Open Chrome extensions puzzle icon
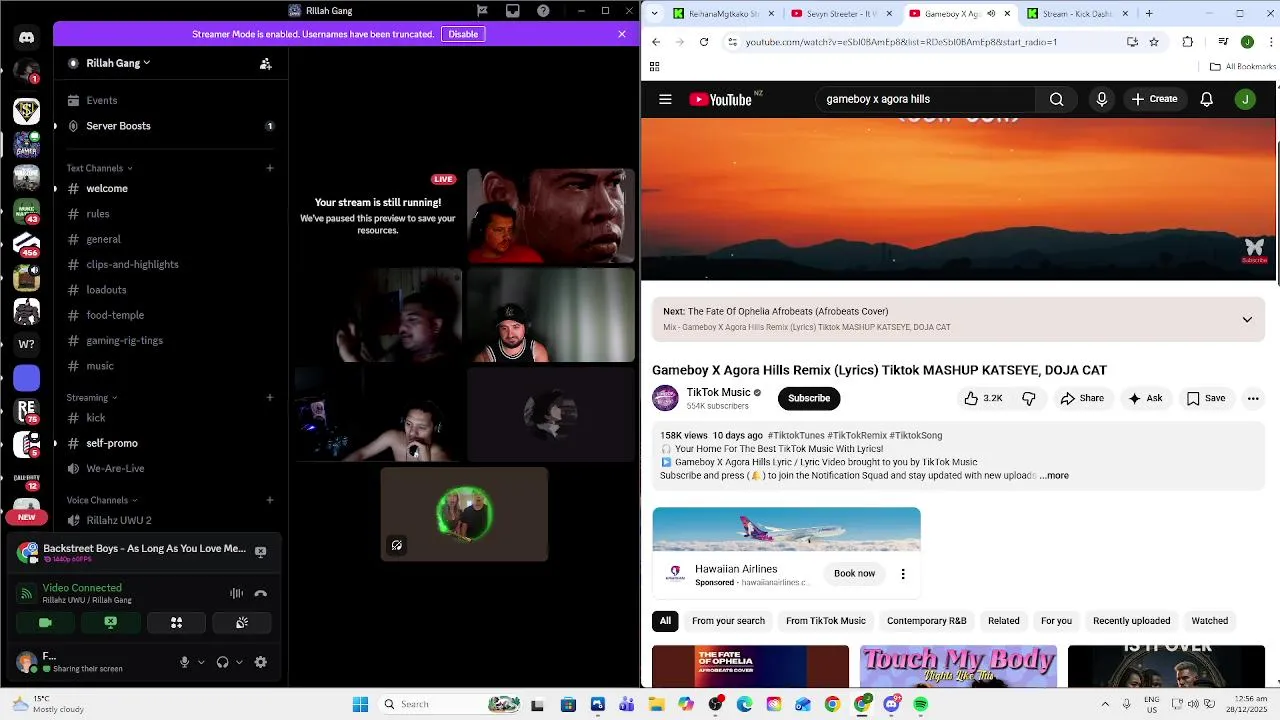The height and width of the screenshot is (720, 1280). pos(1188,42)
